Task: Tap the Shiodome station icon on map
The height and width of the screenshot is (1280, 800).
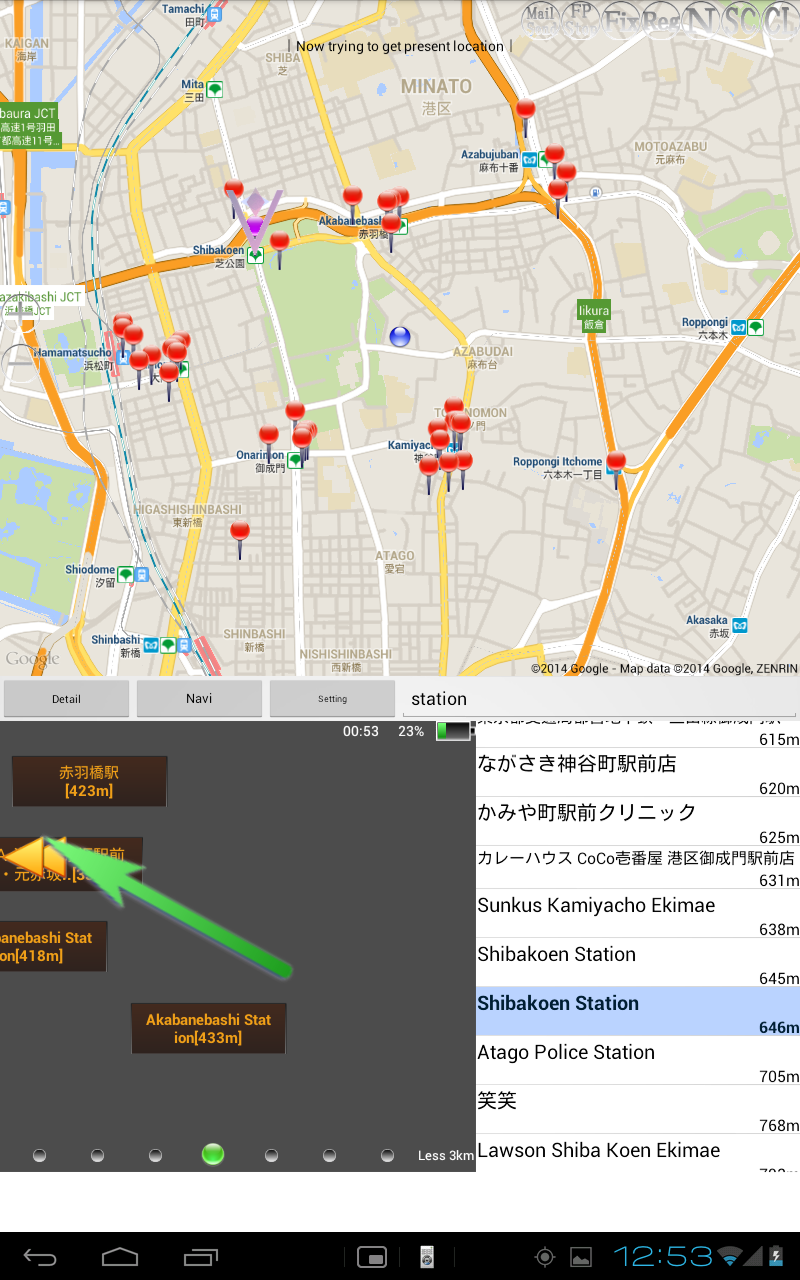Action: tap(134, 574)
